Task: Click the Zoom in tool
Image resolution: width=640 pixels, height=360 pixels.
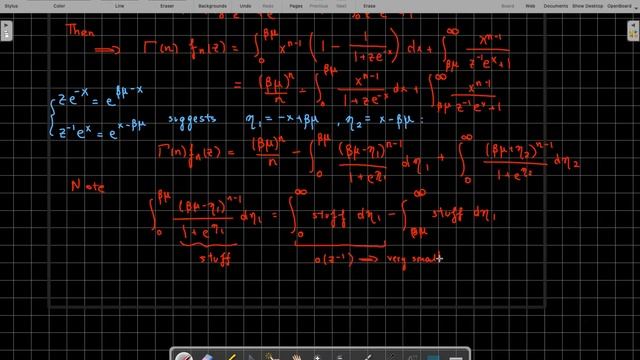Action: click(318, 358)
